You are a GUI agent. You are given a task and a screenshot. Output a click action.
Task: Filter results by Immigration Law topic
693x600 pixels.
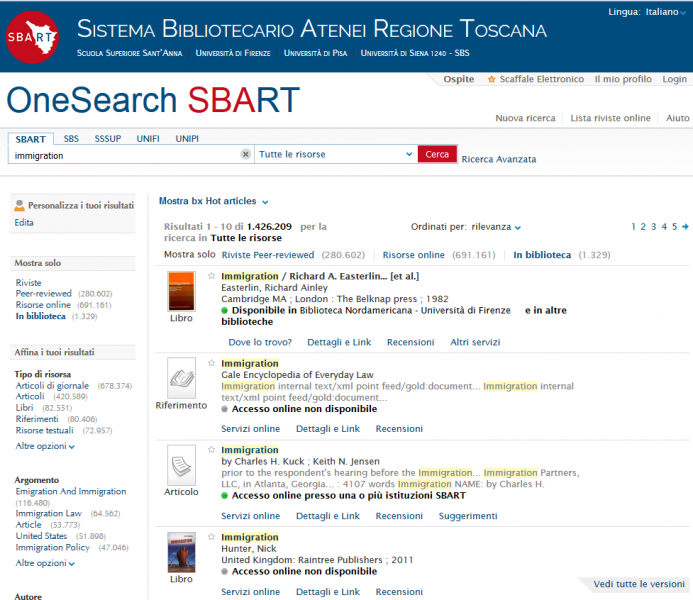point(48,513)
